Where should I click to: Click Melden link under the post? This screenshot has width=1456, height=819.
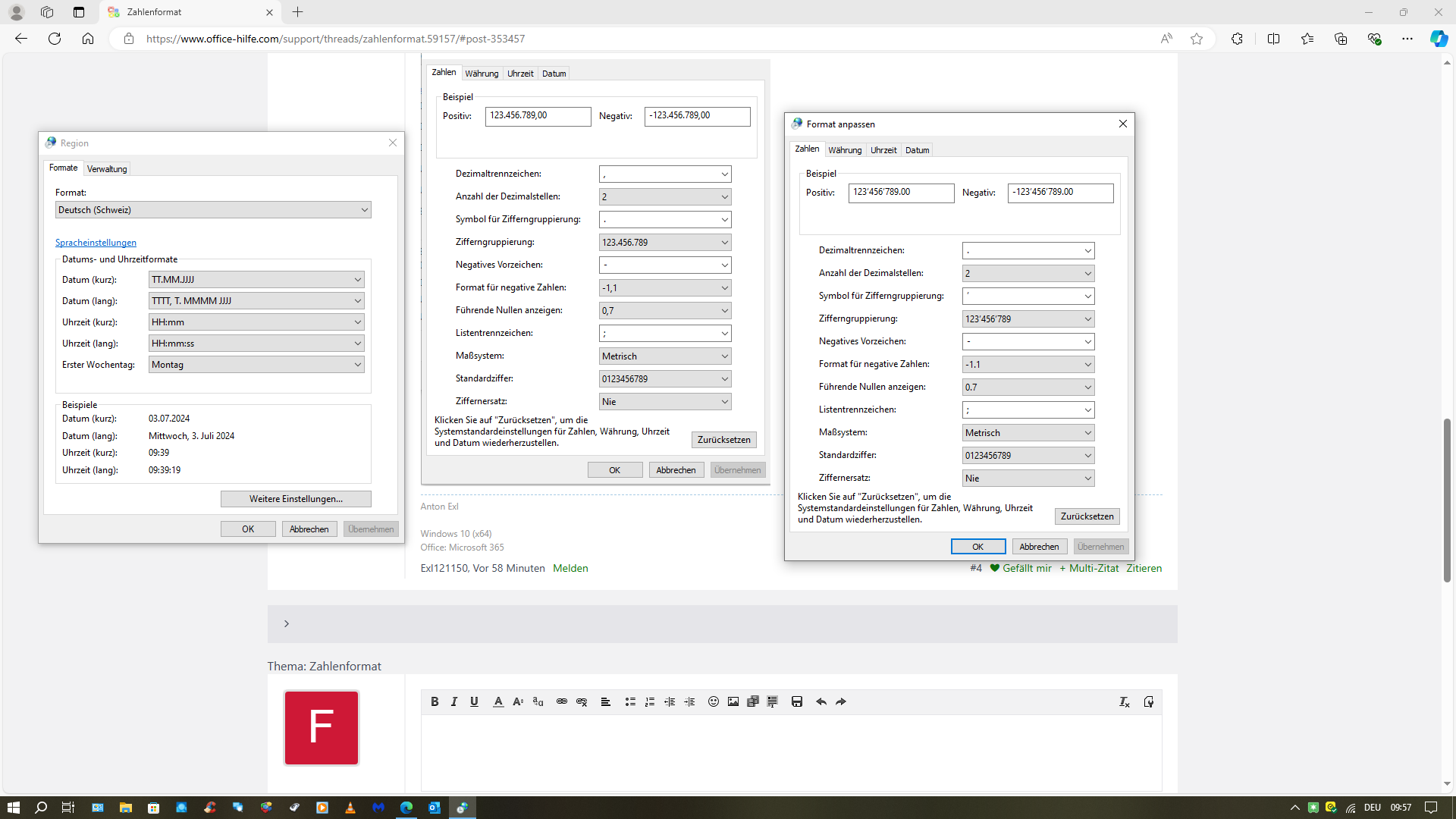570,568
